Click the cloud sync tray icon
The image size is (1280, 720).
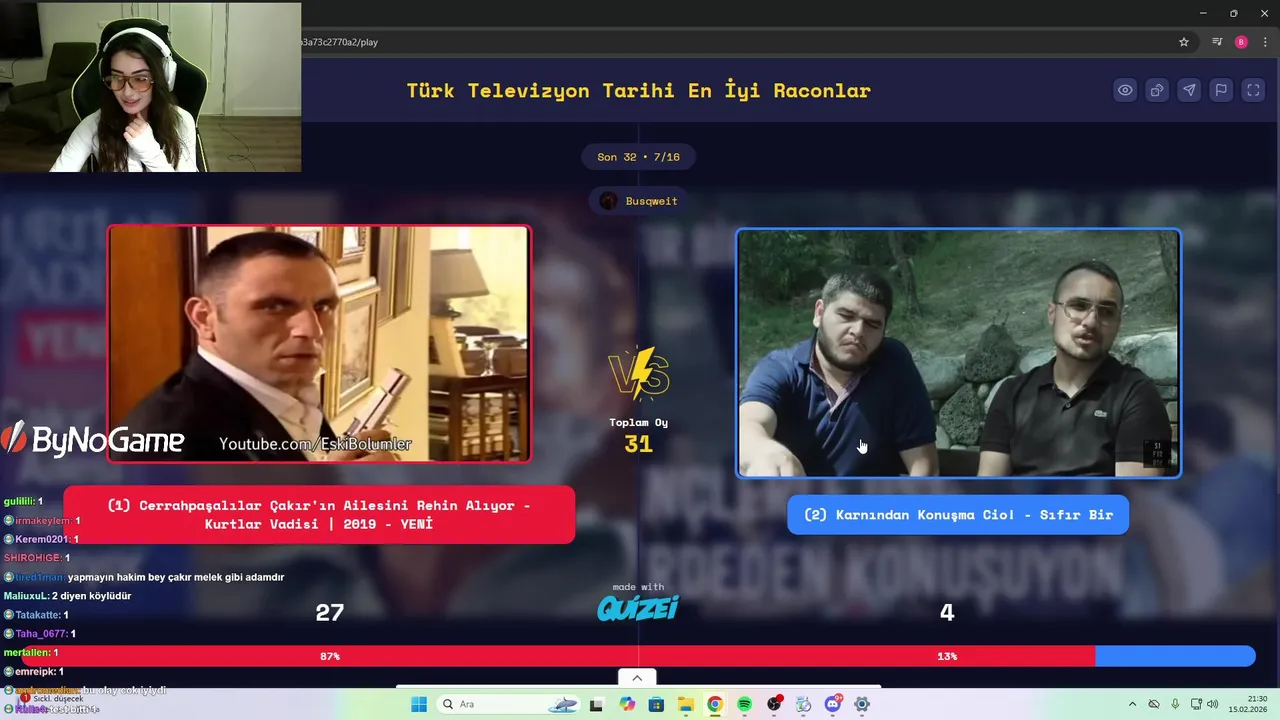pyautogui.click(x=1154, y=704)
